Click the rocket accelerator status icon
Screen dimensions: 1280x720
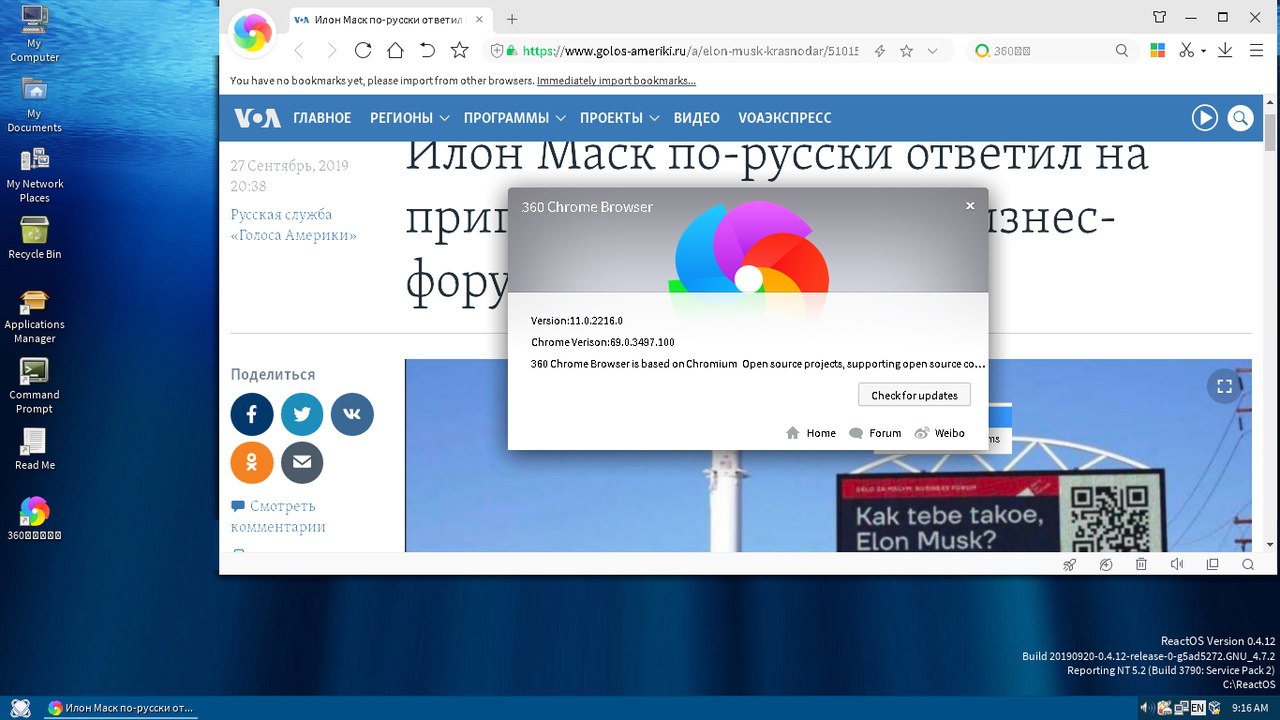click(1069, 565)
